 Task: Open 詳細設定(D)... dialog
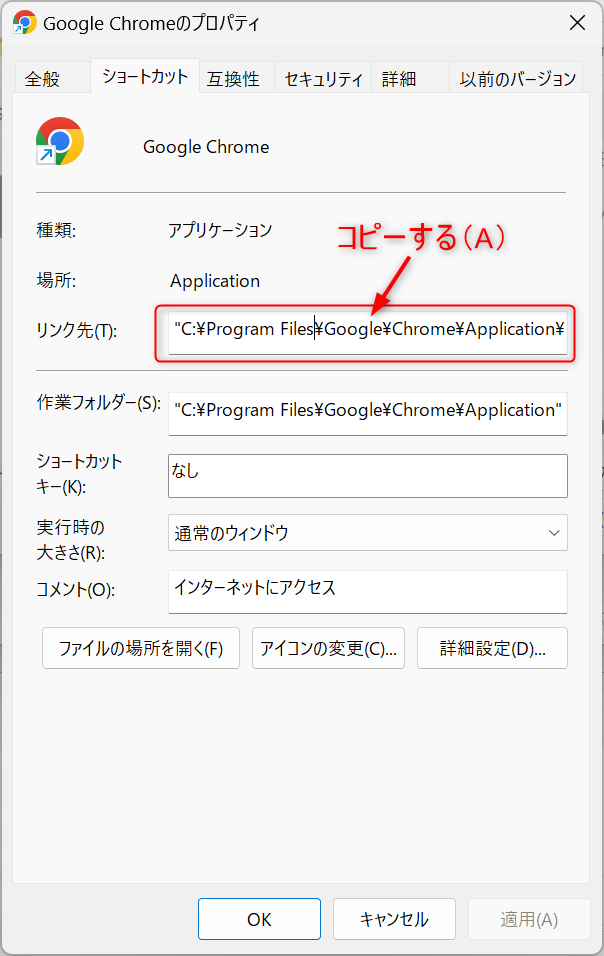492,648
